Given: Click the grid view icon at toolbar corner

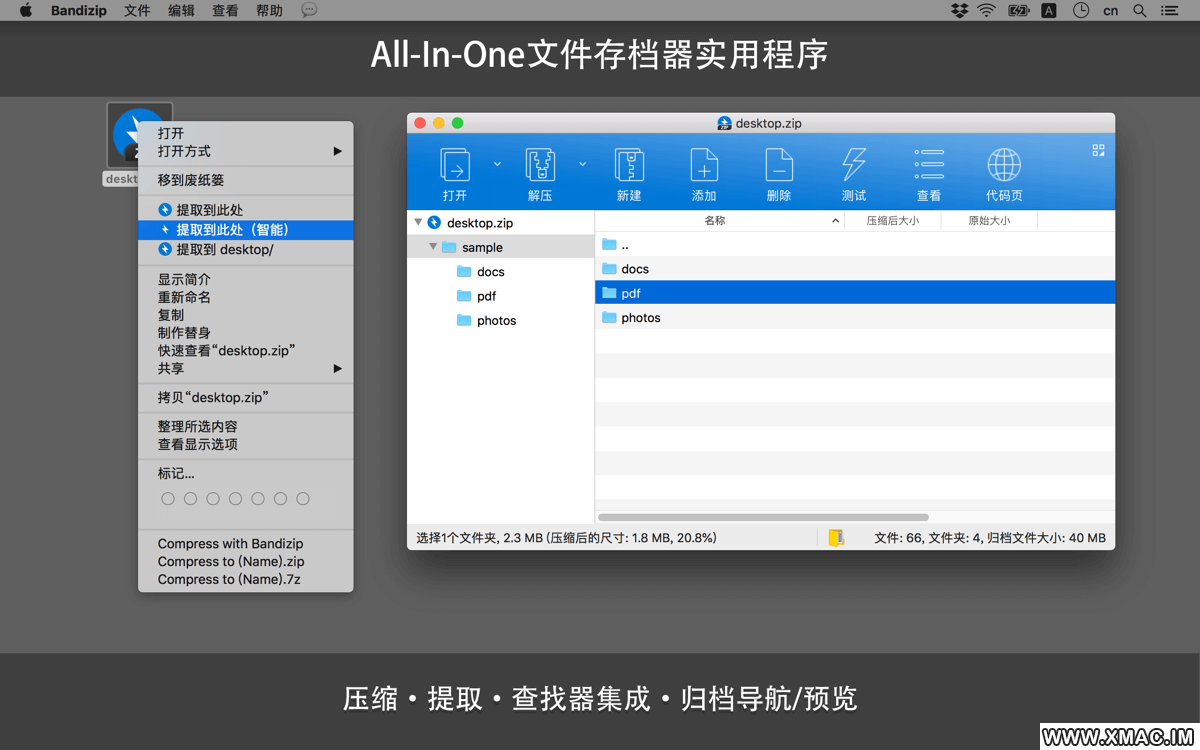Looking at the screenshot, I should [x=1098, y=150].
